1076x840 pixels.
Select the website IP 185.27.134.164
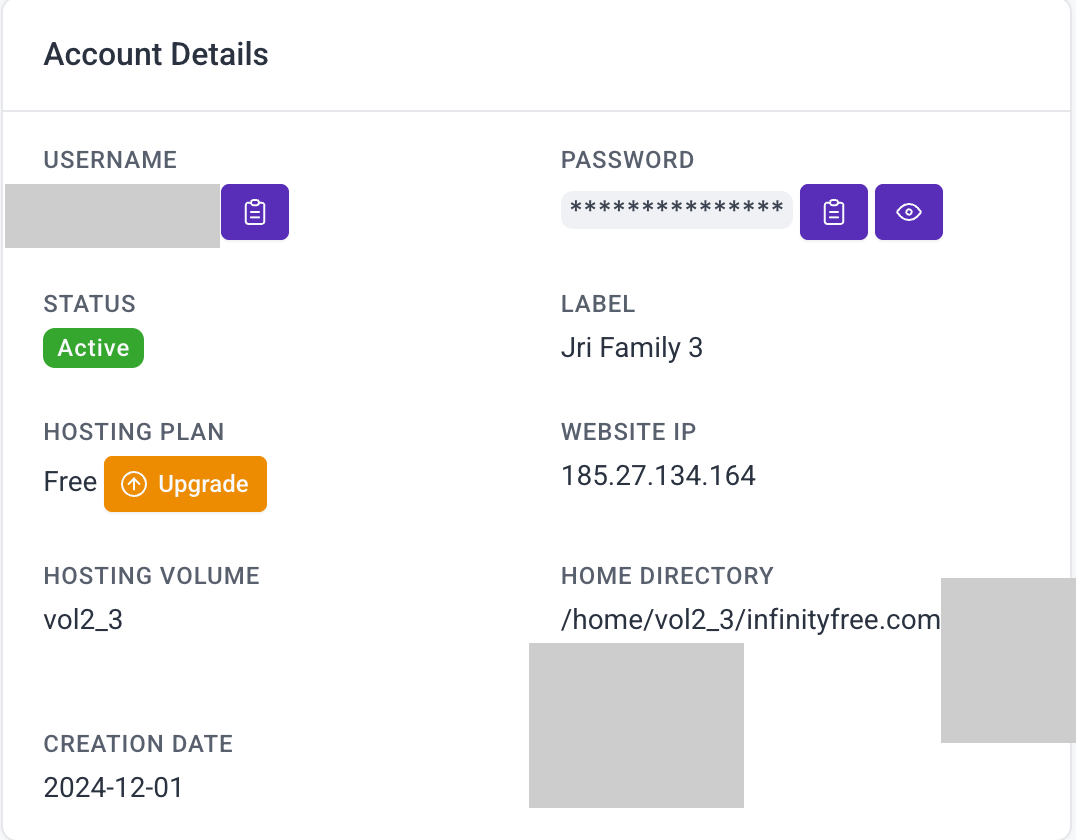point(658,475)
